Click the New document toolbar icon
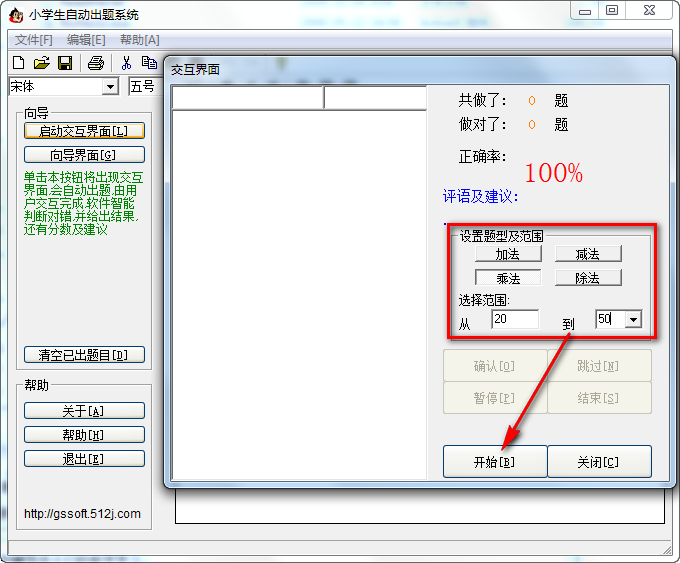The image size is (680, 563). click(x=19, y=63)
